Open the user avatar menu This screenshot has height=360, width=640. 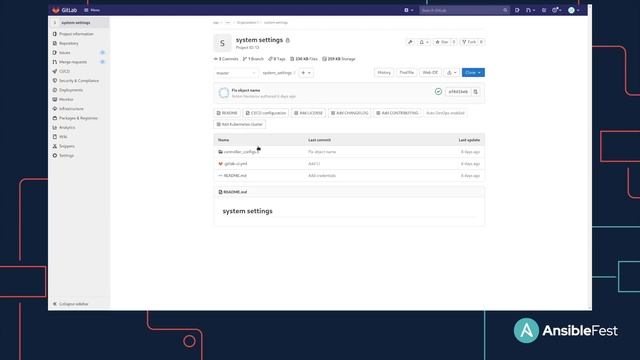(x=573, y=10)
